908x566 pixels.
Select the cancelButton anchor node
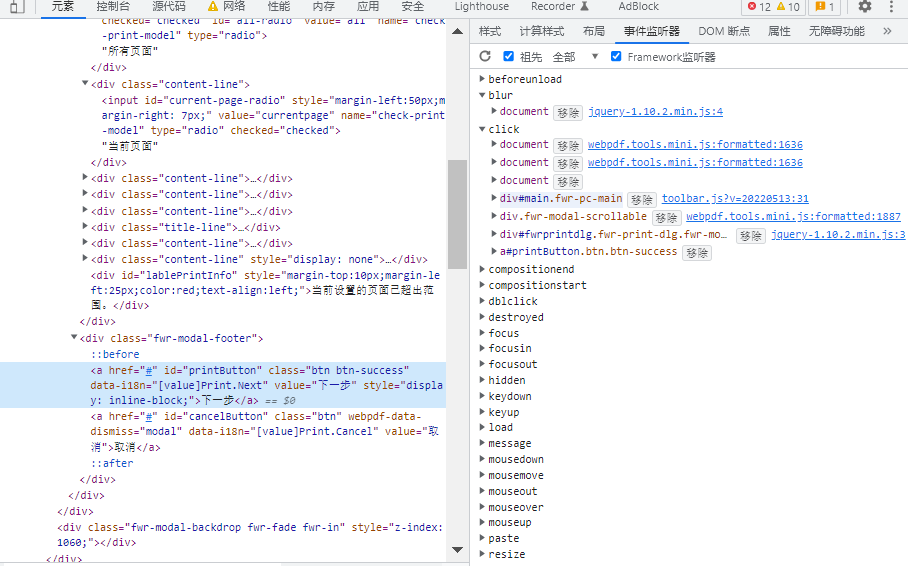264,432
